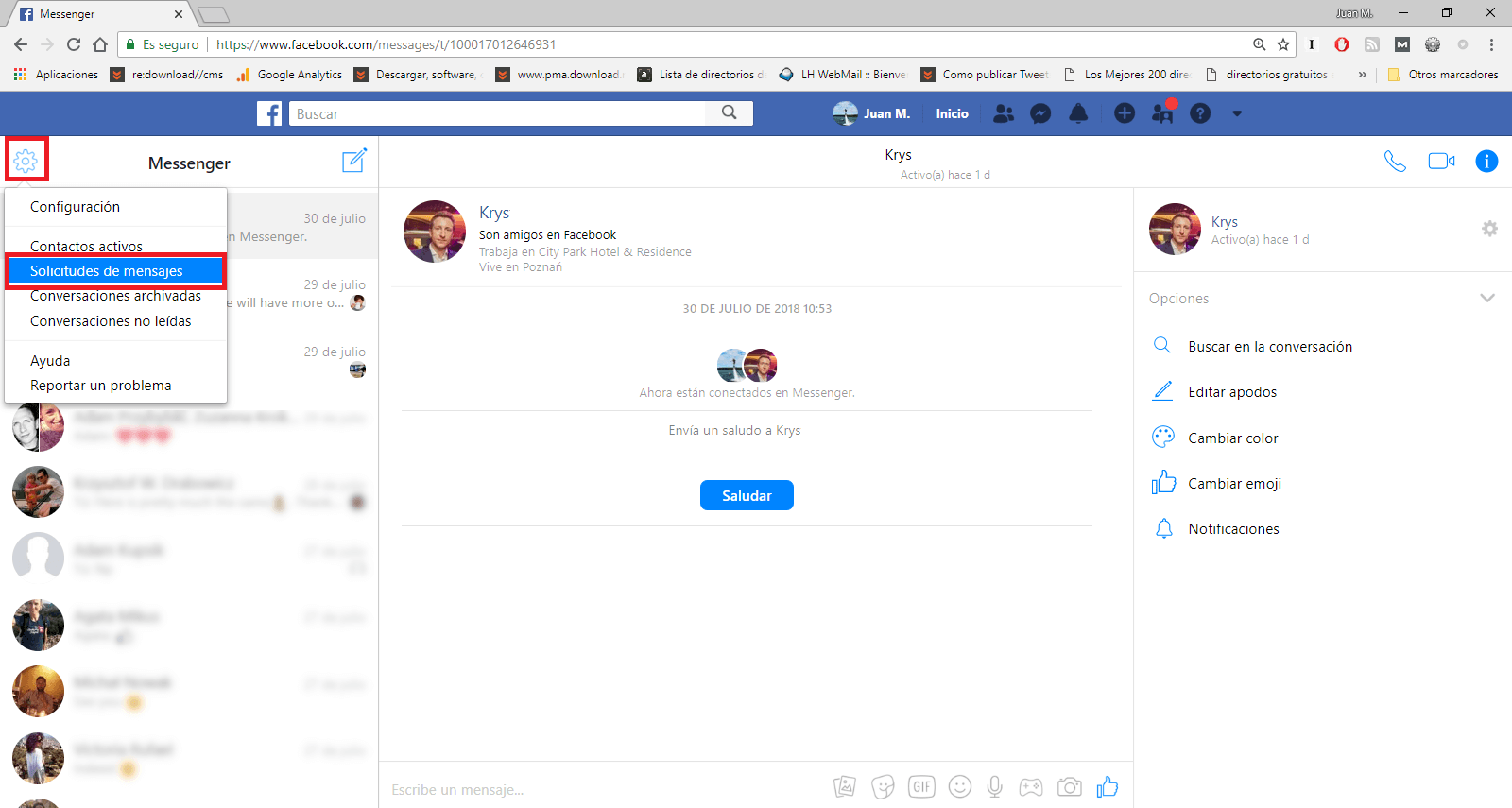Screen dimensions: 1512x808
Task: Select Configuración from the menu
Action: [x=115, y=207]
